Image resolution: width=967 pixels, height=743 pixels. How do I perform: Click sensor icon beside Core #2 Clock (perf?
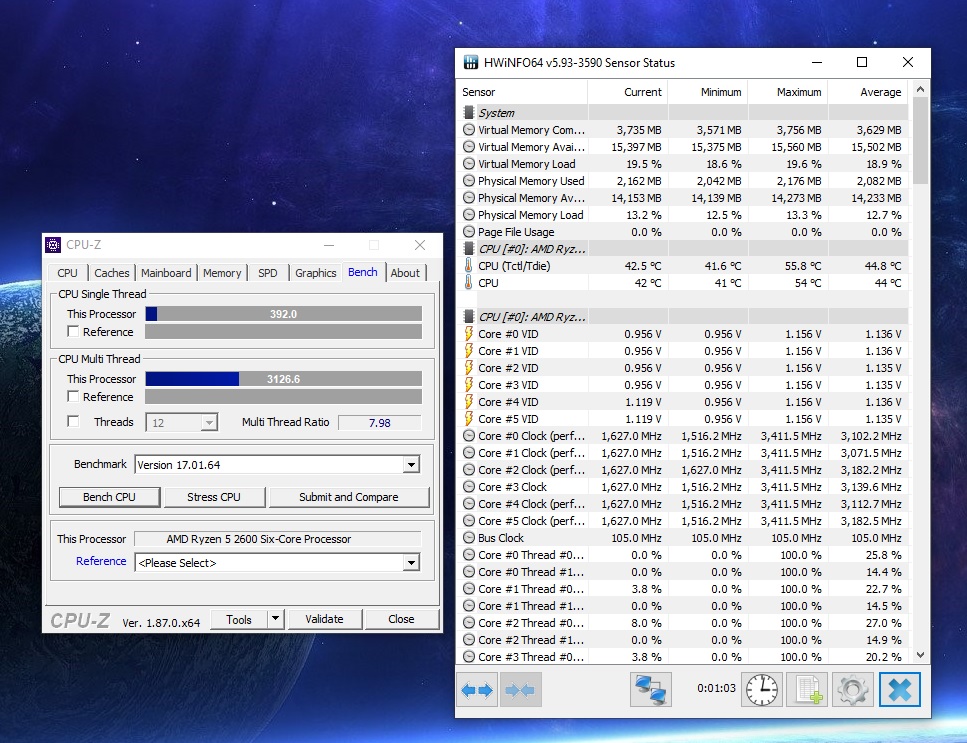(x=469, y=470)
